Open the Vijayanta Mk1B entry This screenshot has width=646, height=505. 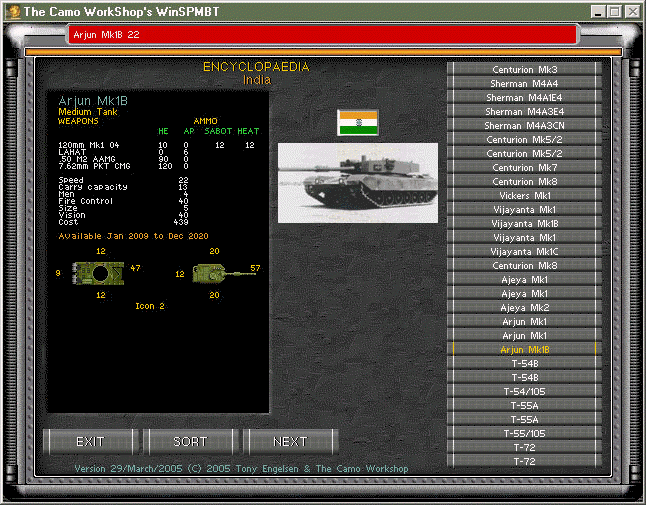[524, 224]
